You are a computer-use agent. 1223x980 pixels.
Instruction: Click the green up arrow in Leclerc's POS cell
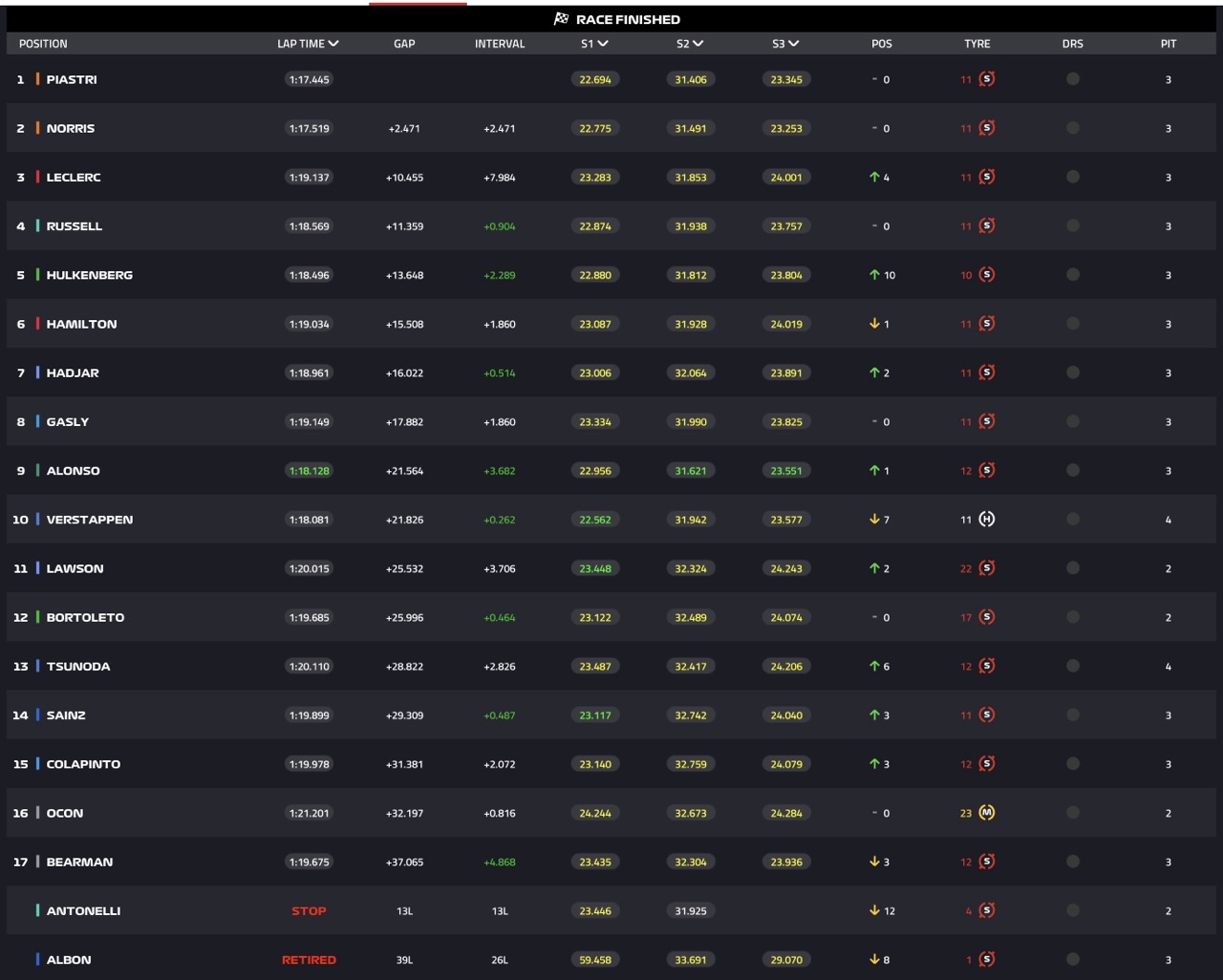coord(874,177)
